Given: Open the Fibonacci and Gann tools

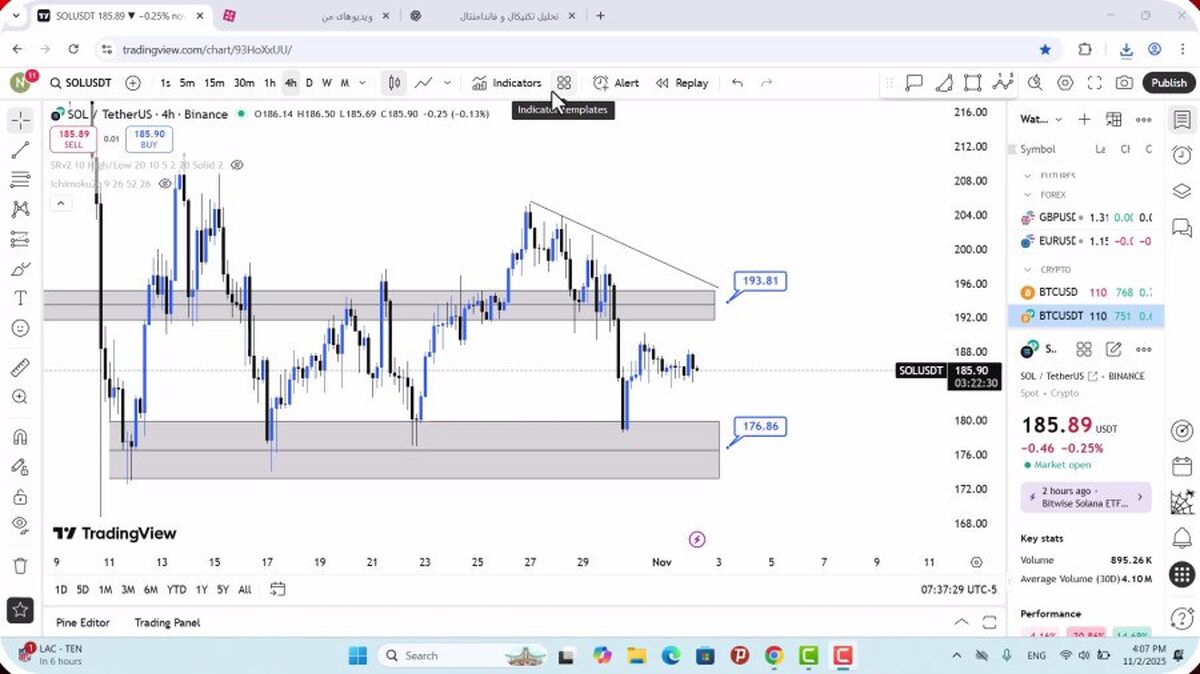Looking at the screenshot, I should (20, 180).
